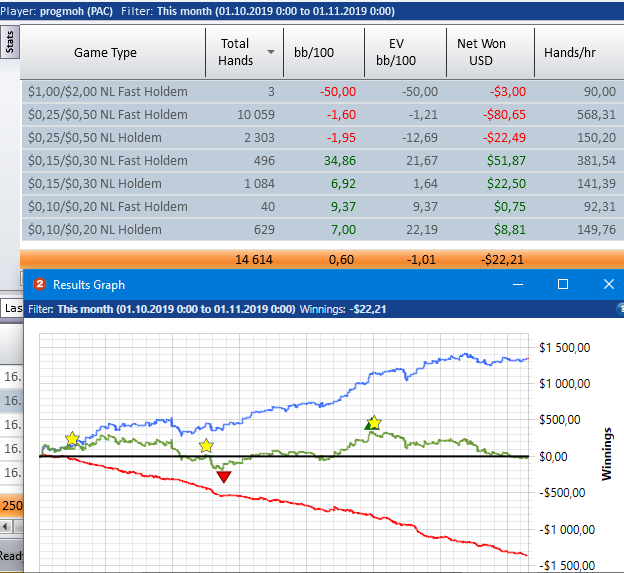Click the yellow star at the green peak
The width and height of the screenshot is (624, 573).
(374, 422)
